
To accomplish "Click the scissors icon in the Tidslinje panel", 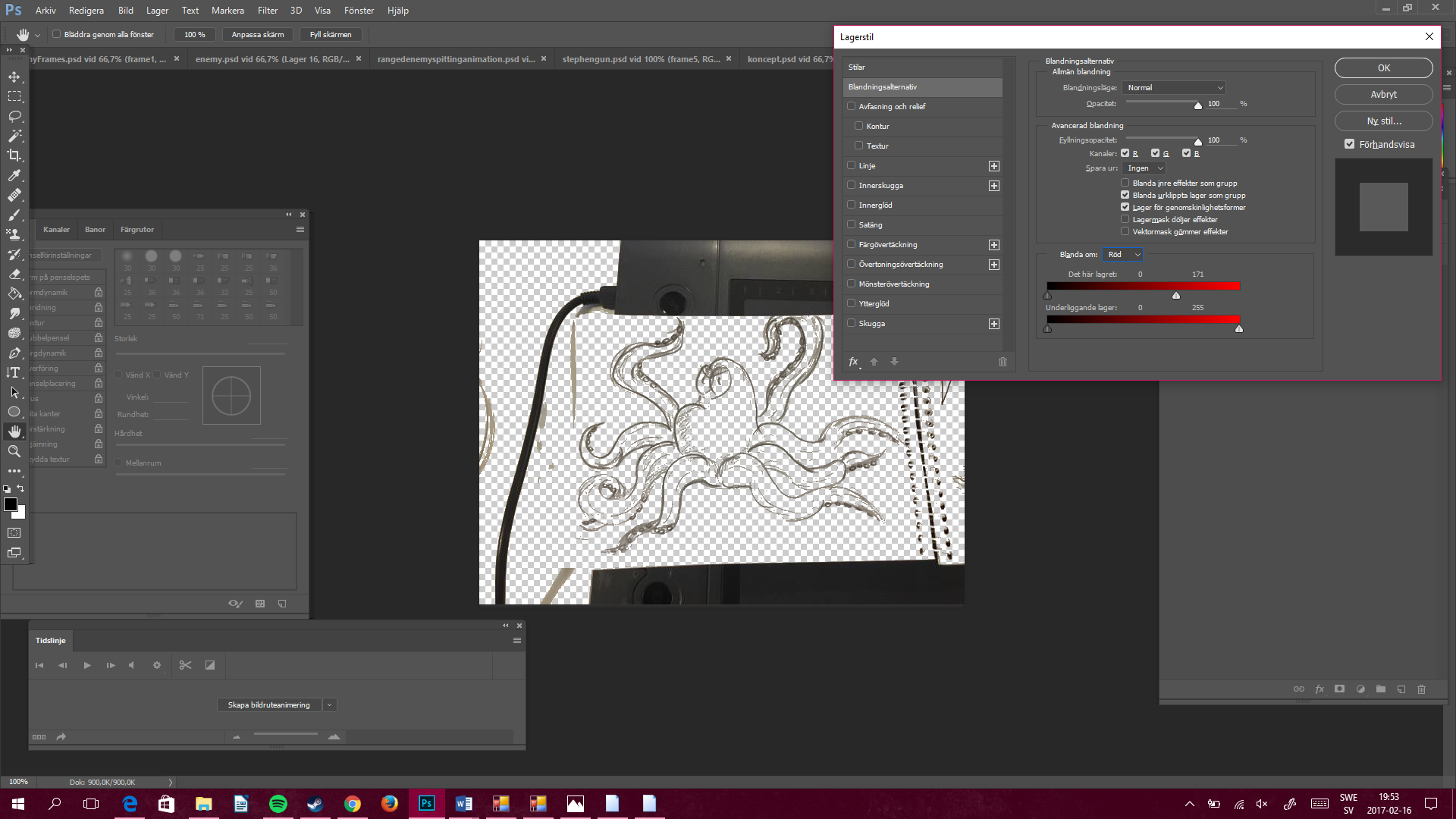I will [185, 665].
